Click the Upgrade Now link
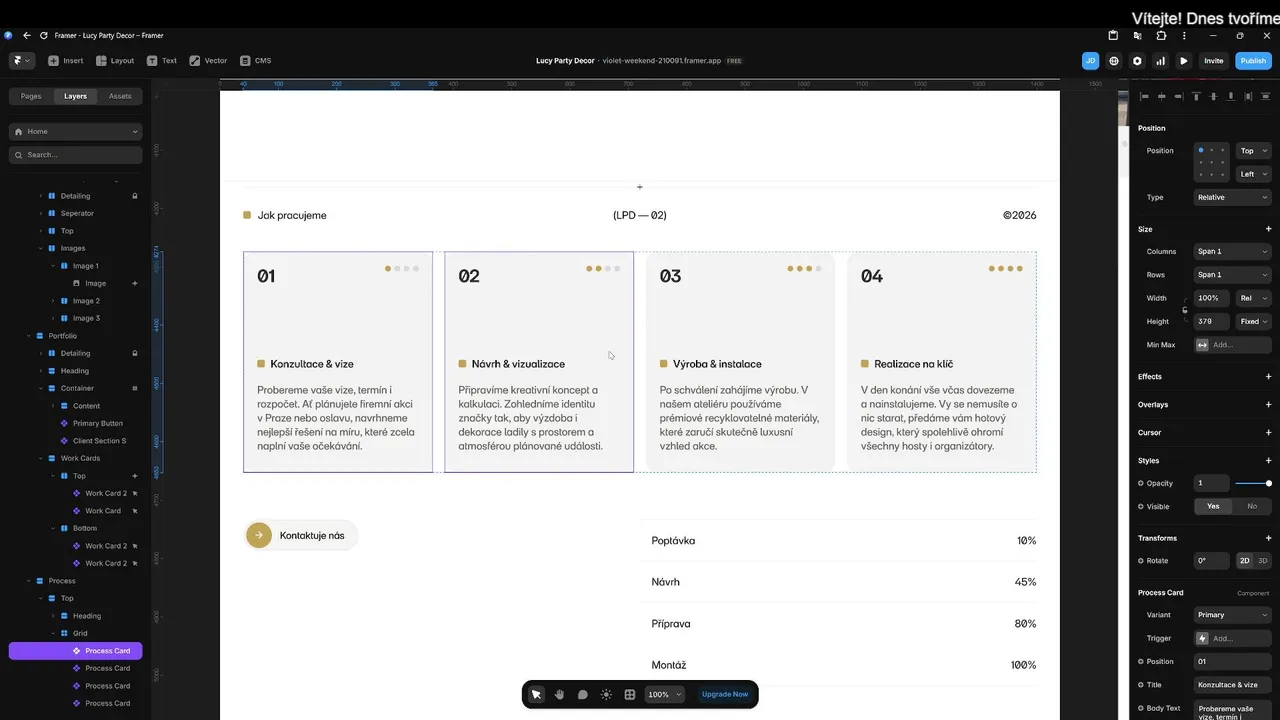The width and height of the screenshot is (1280, 720). click(725, 694)
